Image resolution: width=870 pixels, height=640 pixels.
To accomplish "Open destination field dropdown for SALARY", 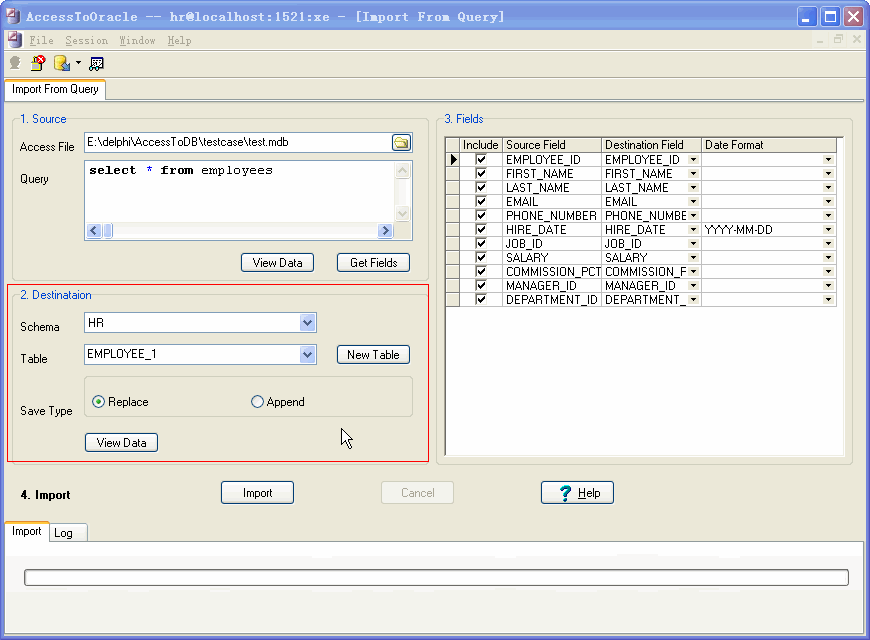I will 693,258.
